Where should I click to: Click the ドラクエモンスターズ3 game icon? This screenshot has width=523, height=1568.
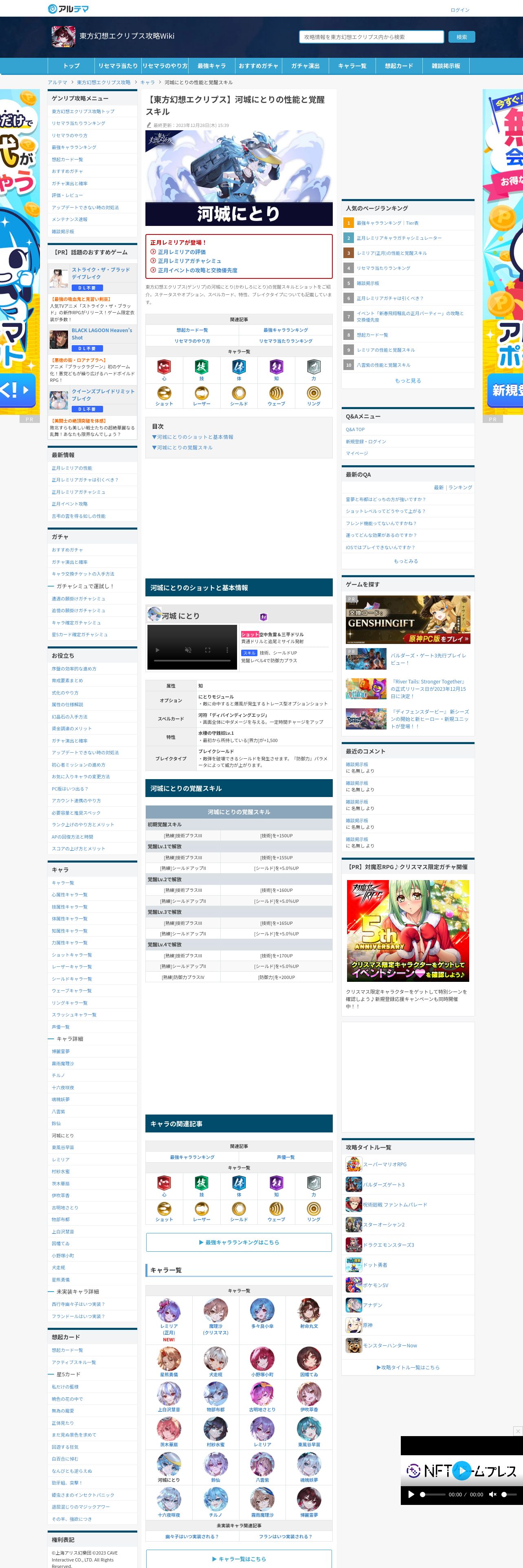tap(354, 1245)
